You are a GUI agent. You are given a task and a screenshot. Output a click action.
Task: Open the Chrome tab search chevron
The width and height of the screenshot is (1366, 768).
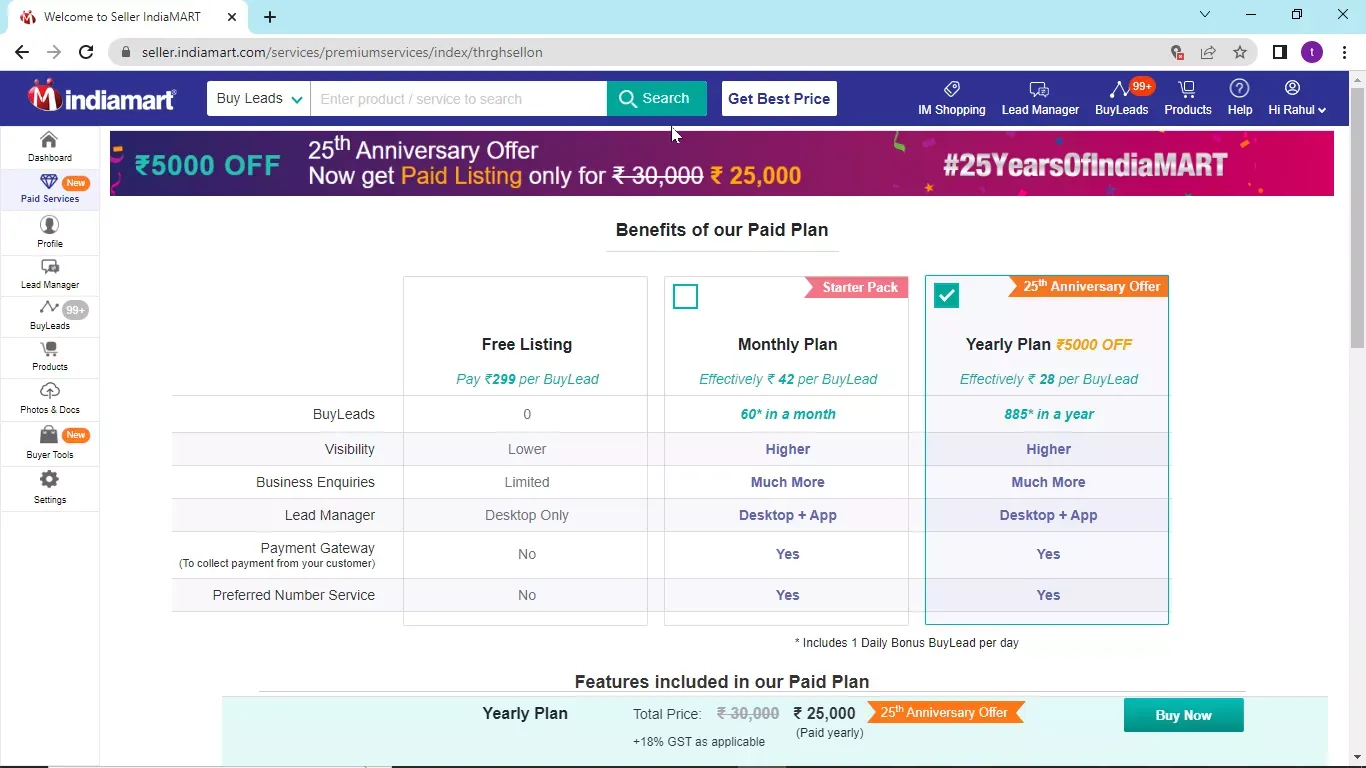(x=1205, y=14)
